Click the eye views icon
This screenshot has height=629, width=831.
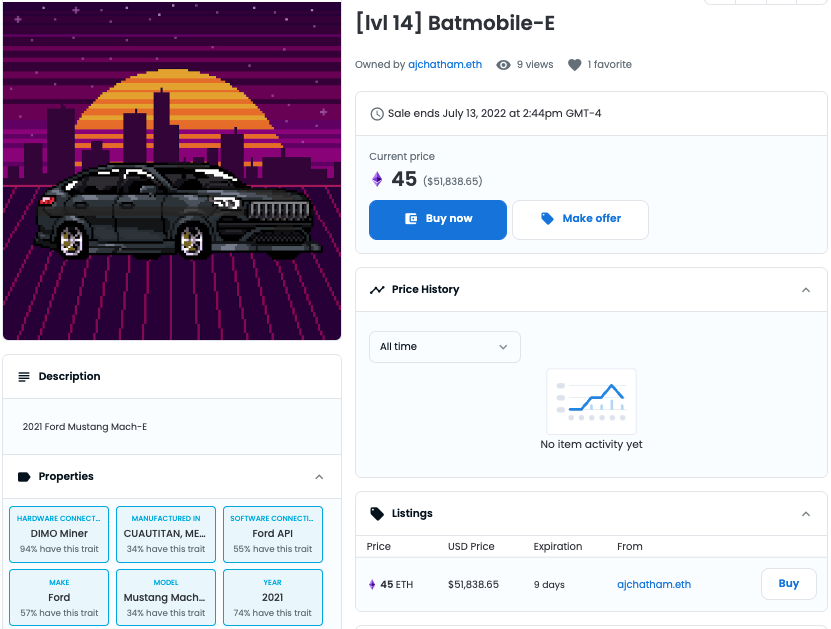503,65
